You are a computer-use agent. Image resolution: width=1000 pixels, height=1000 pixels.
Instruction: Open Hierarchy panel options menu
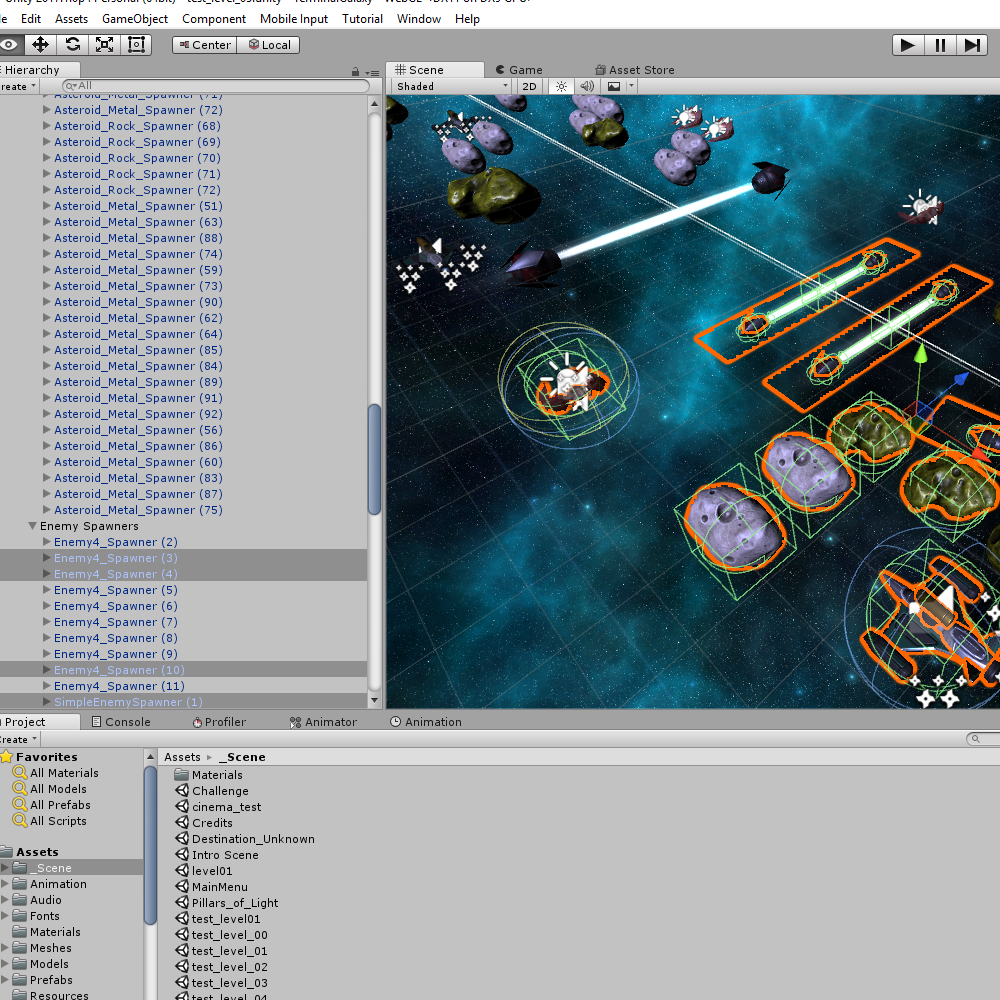373,73
